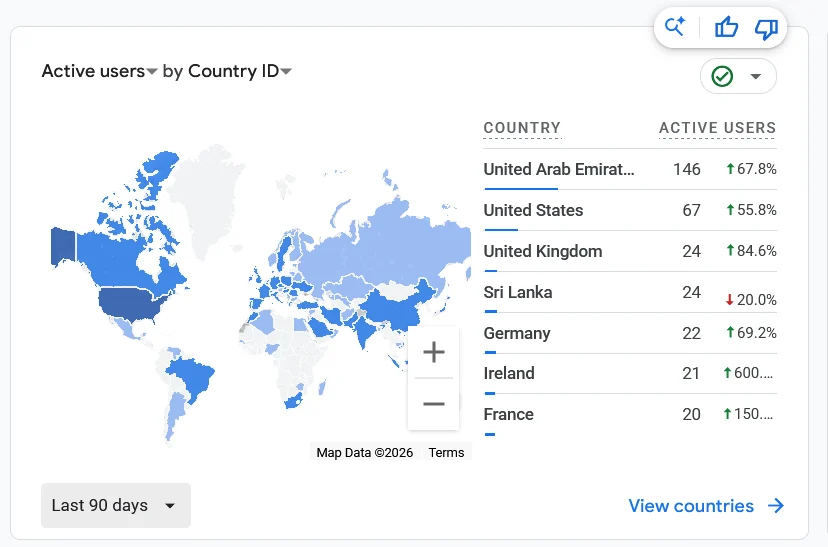Click the arrow next to View countries
The width and height of the screenshot is (828, 547).
coord(776,506)
